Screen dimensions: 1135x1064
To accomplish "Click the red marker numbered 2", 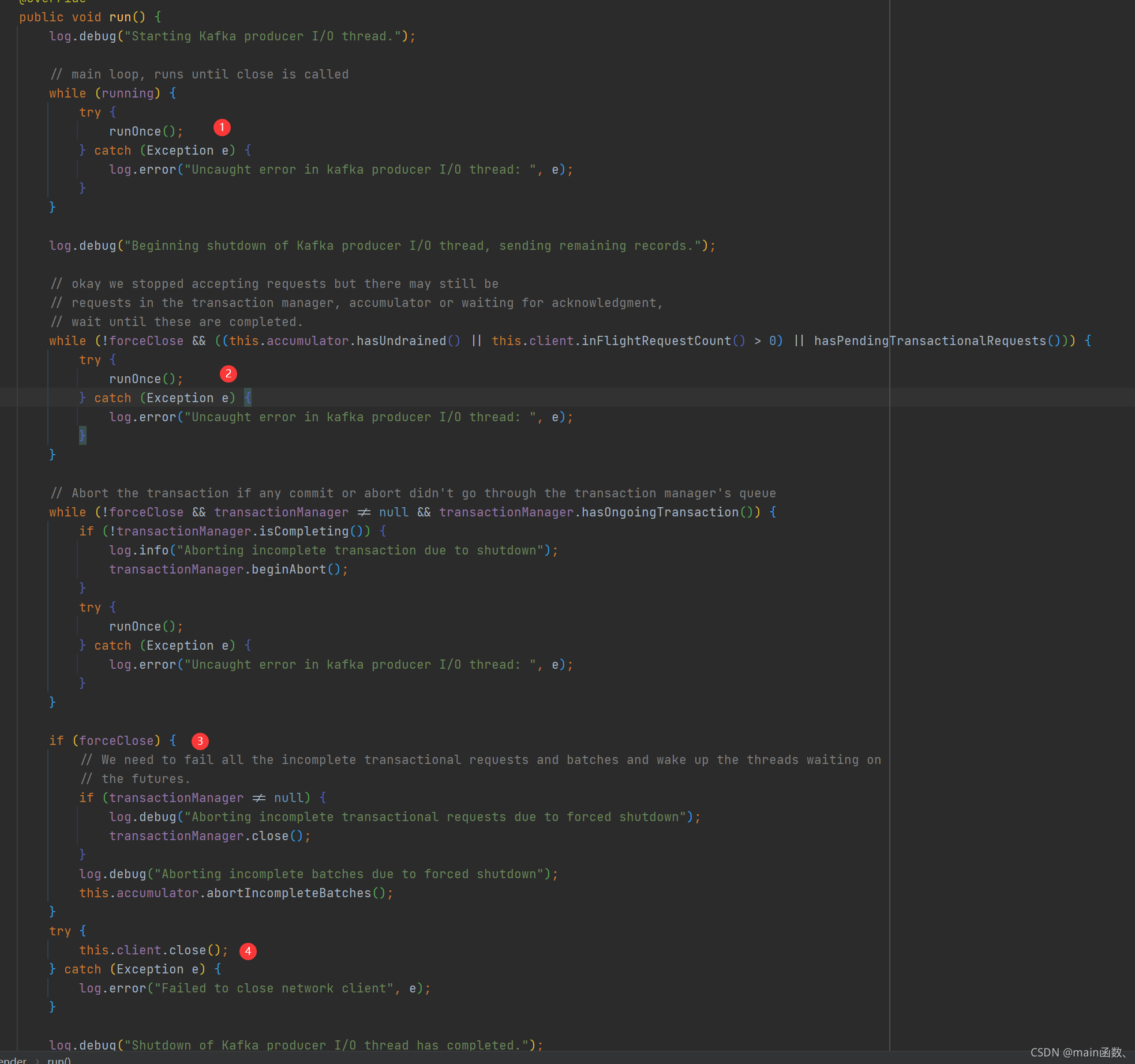I will click(x=228, y=374).
